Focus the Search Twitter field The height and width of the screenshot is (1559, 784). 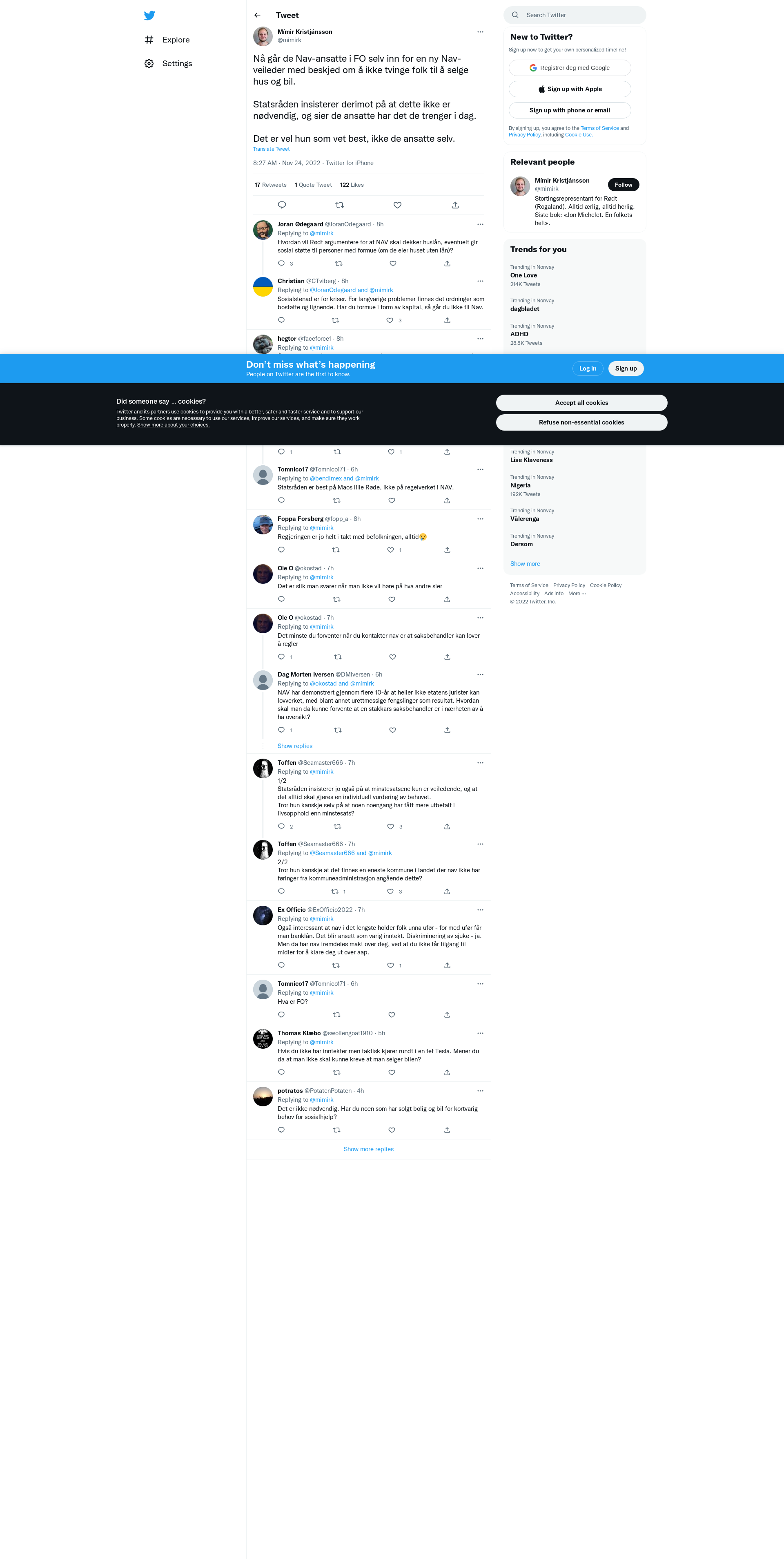pyautogui.click(x=574, y=15)
